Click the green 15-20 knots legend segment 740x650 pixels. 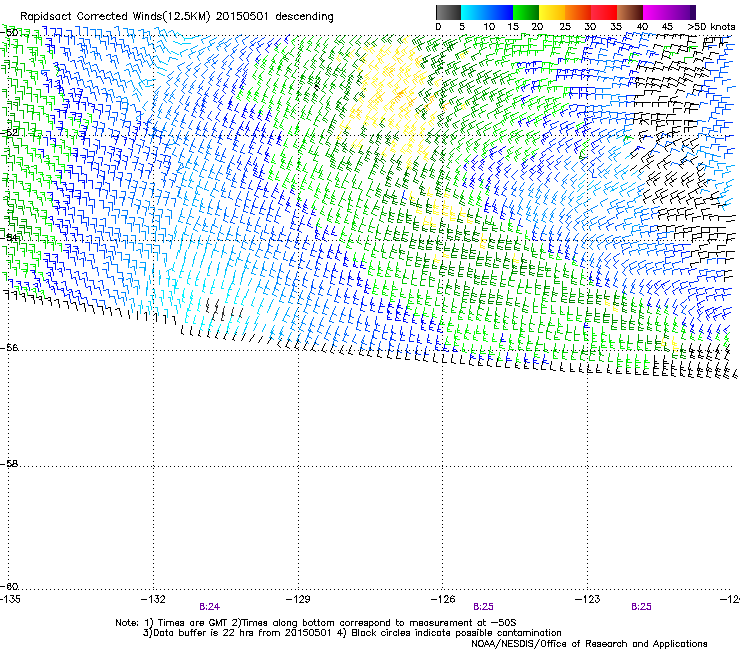coord(526,12)
